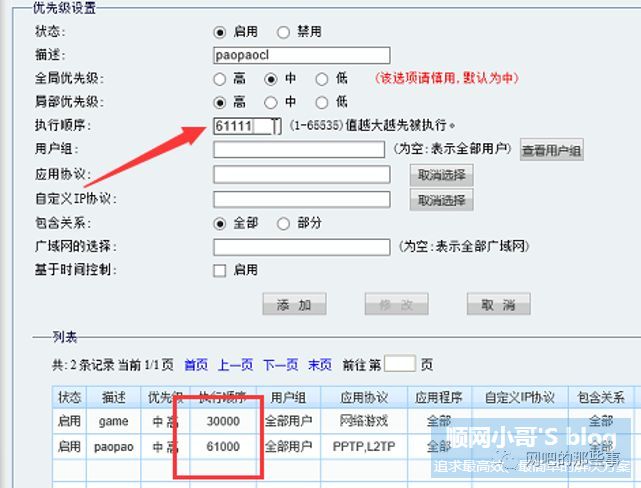Click the 广域网的选择 input field
Viewport: 641px width, 488px height.
[x=301, y=246]
